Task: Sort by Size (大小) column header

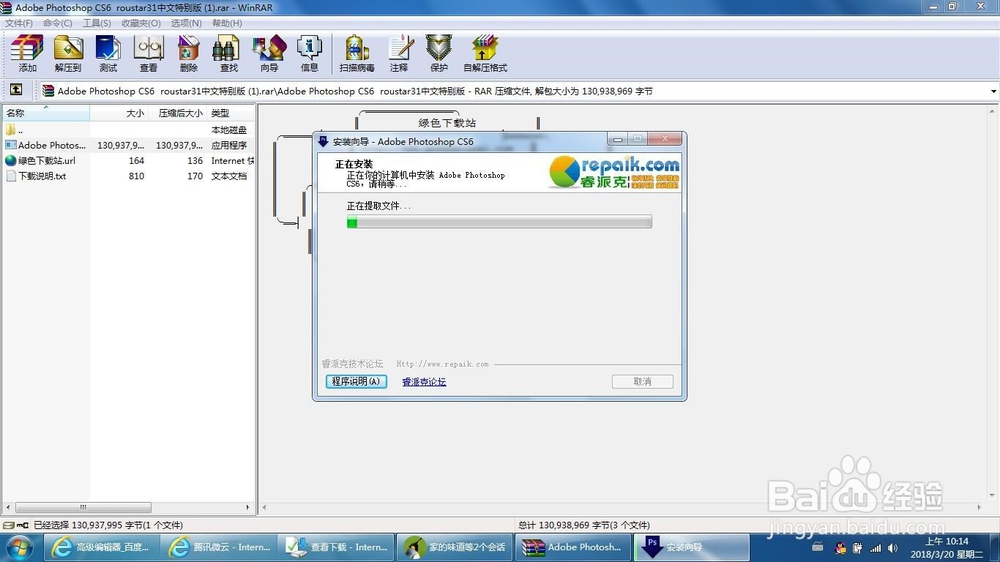Action: (x=119, y=113)
